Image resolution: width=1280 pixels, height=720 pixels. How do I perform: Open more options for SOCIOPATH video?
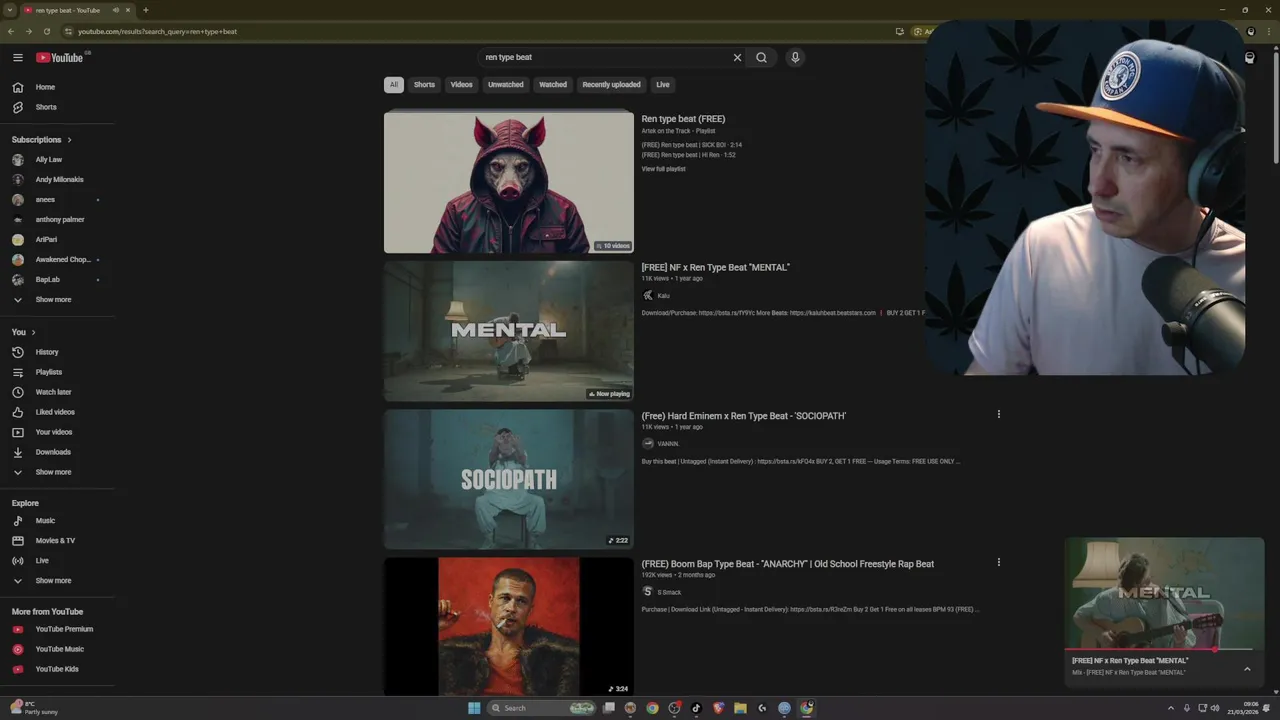coord(998,414)
